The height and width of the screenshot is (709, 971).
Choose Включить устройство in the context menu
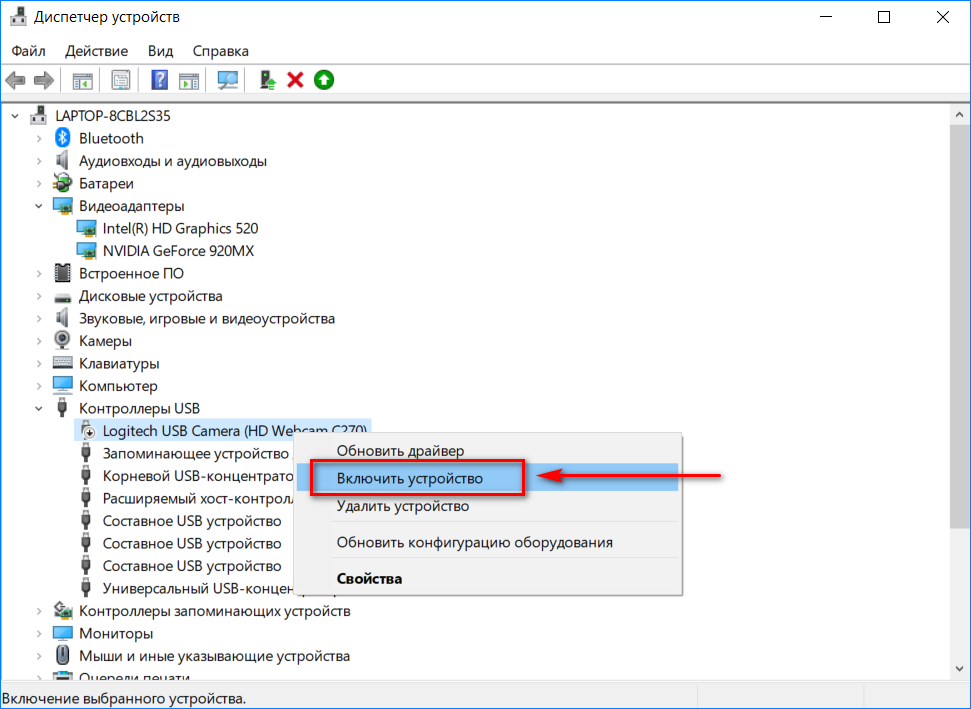coord(410,479)
